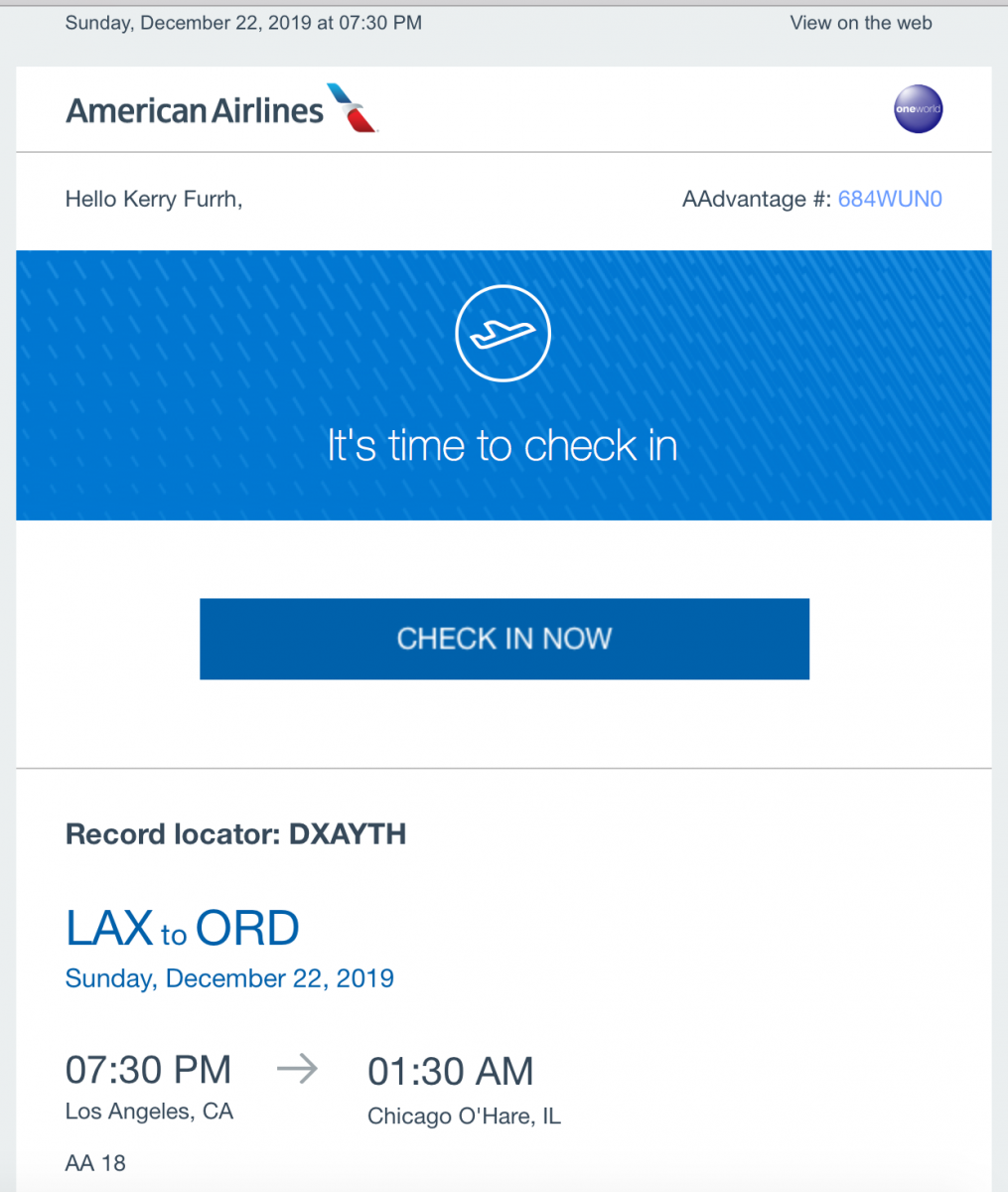Click the American Airlines eagle tail emblem

pyautogui.click(x=354, y=108)
